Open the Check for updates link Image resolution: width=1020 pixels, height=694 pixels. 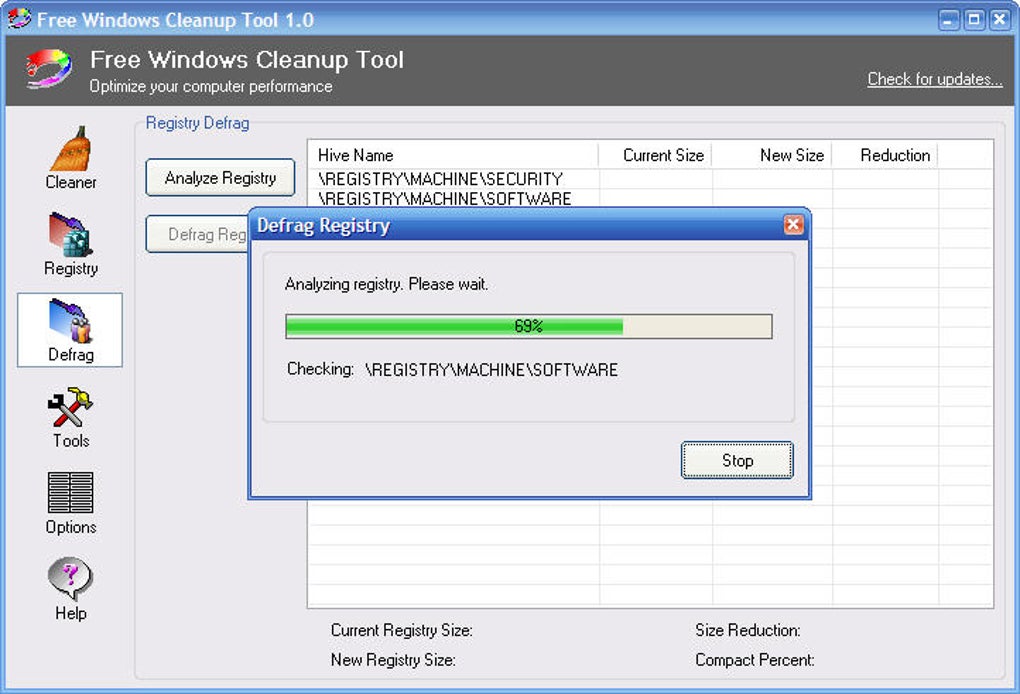(x=934, y=79)
